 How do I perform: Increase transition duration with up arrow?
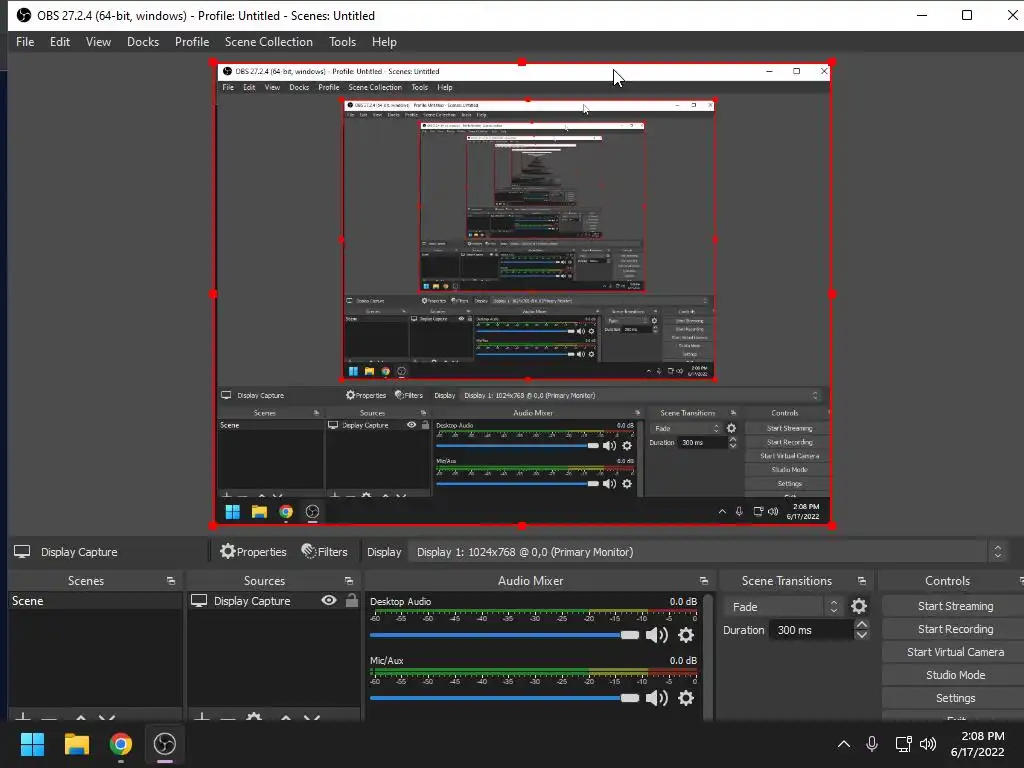862,625
